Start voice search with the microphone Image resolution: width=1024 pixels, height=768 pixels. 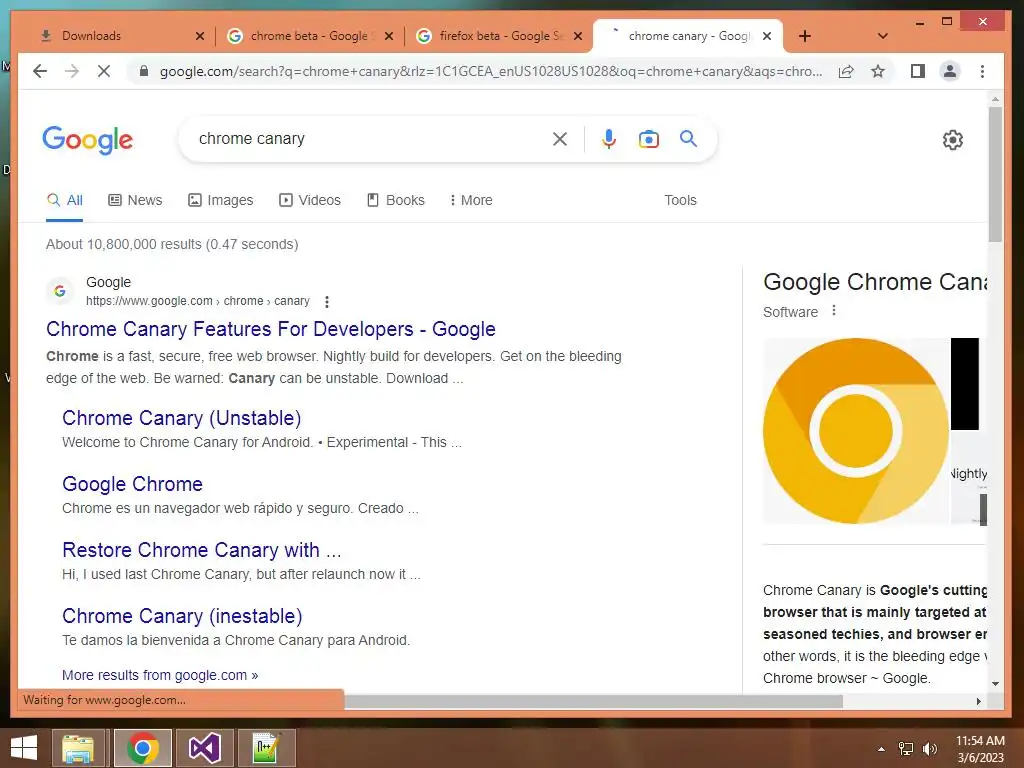tap(609, 138)
